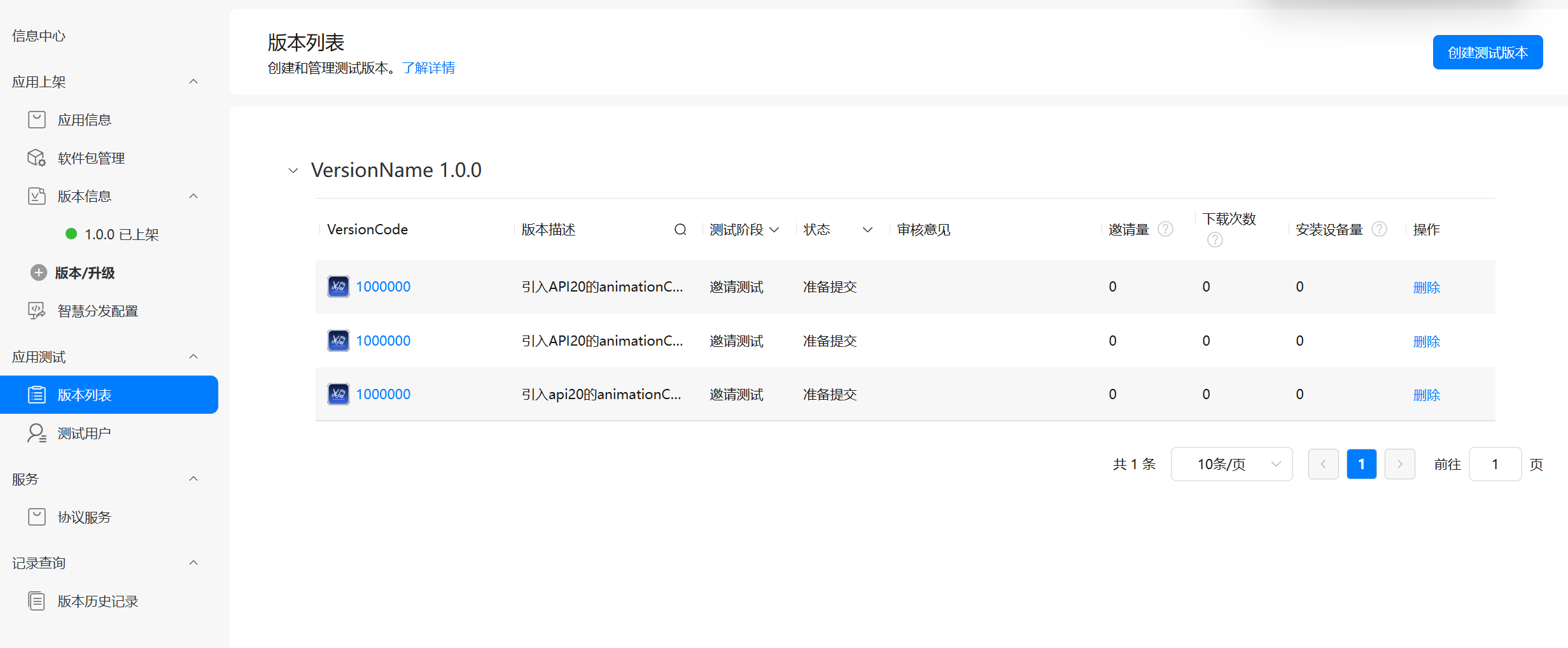Open the 状态 filter dropdown

pos(867,230)
